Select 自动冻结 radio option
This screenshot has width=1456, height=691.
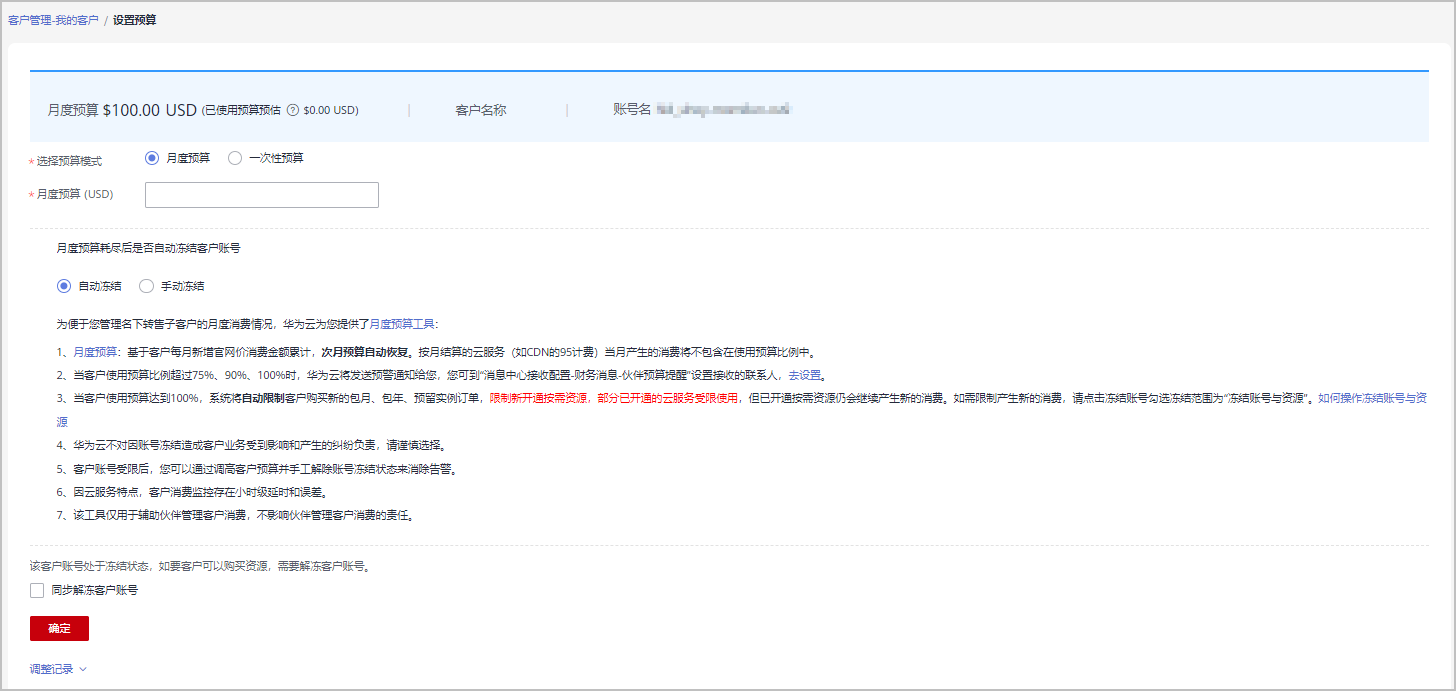point(64,286)
